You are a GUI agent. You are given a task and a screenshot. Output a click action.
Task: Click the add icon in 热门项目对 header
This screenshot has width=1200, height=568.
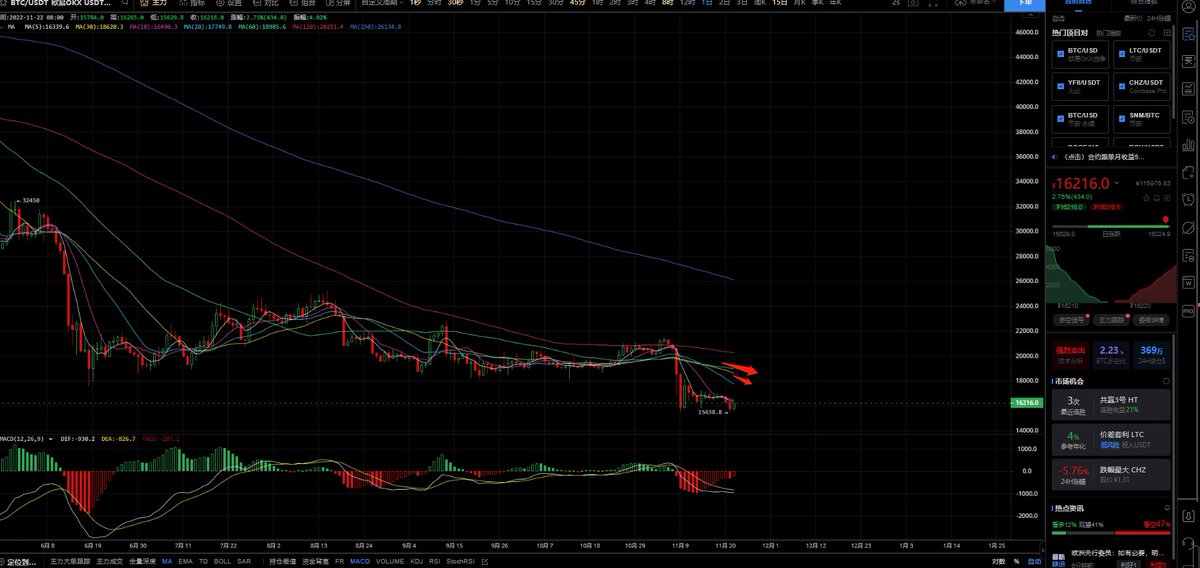(1165, 34)
